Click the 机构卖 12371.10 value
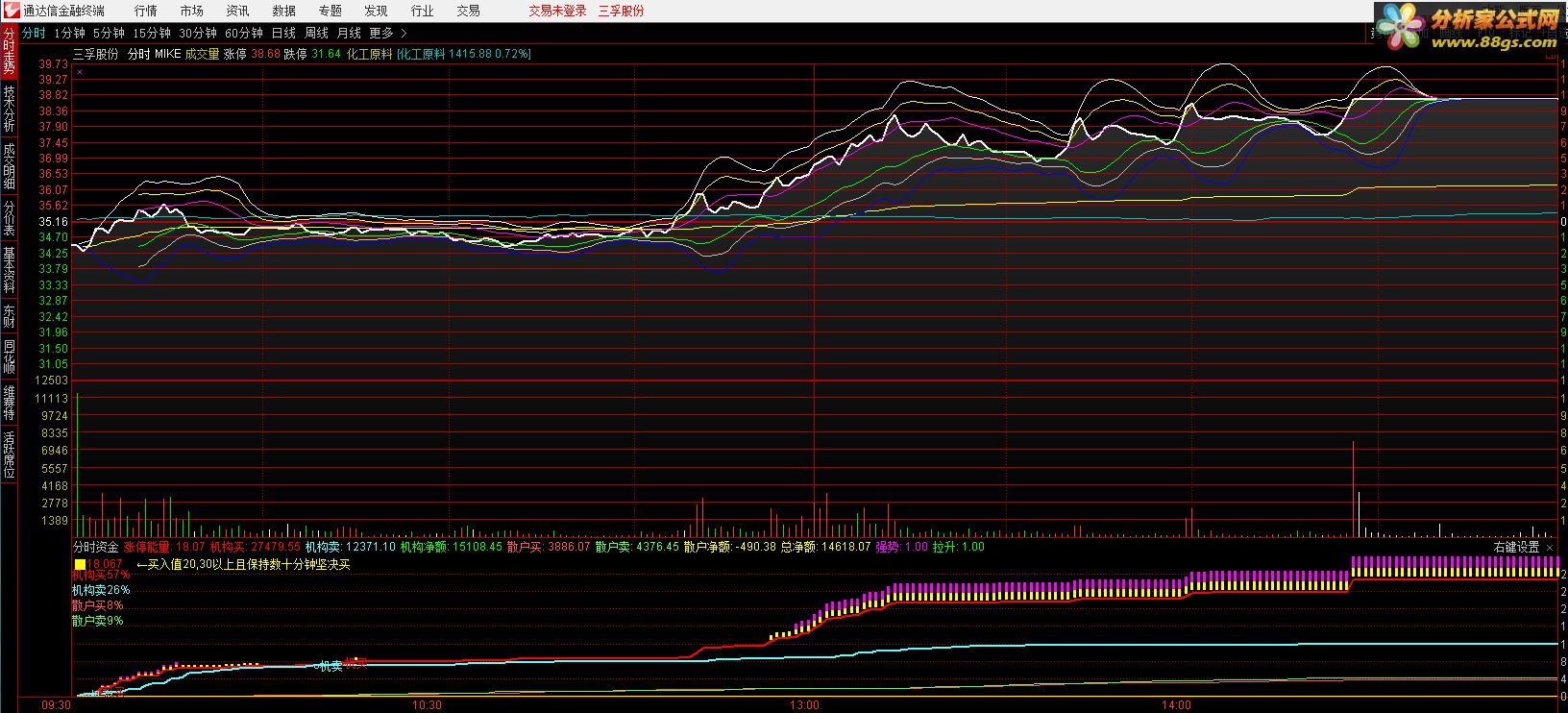1568x713 pixels. click(x=351, y=547)
